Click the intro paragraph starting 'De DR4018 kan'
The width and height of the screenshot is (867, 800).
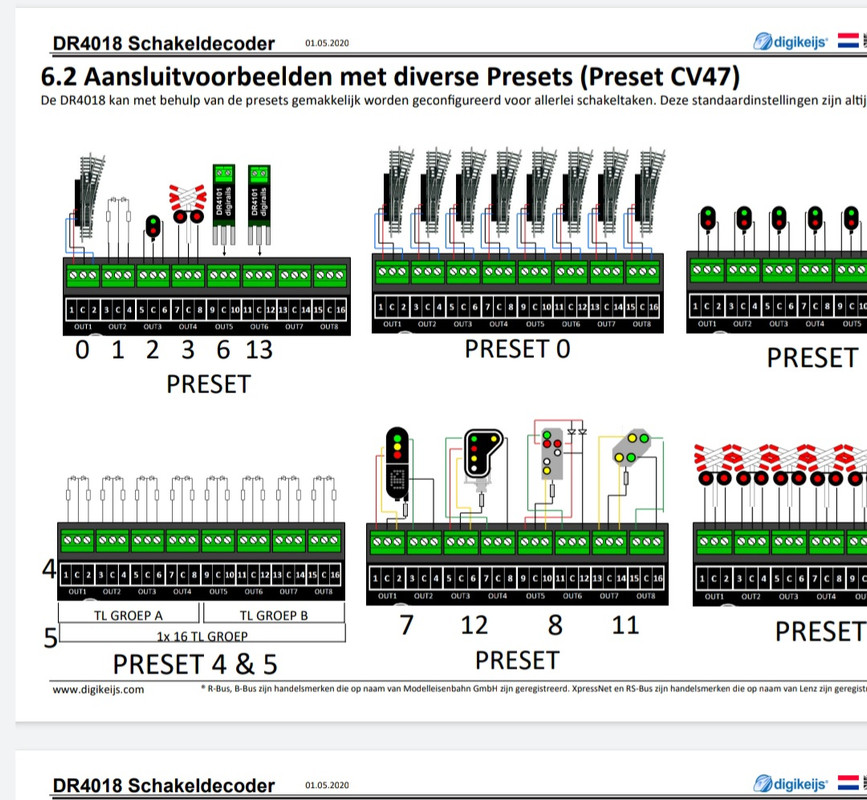click(453, 101)
